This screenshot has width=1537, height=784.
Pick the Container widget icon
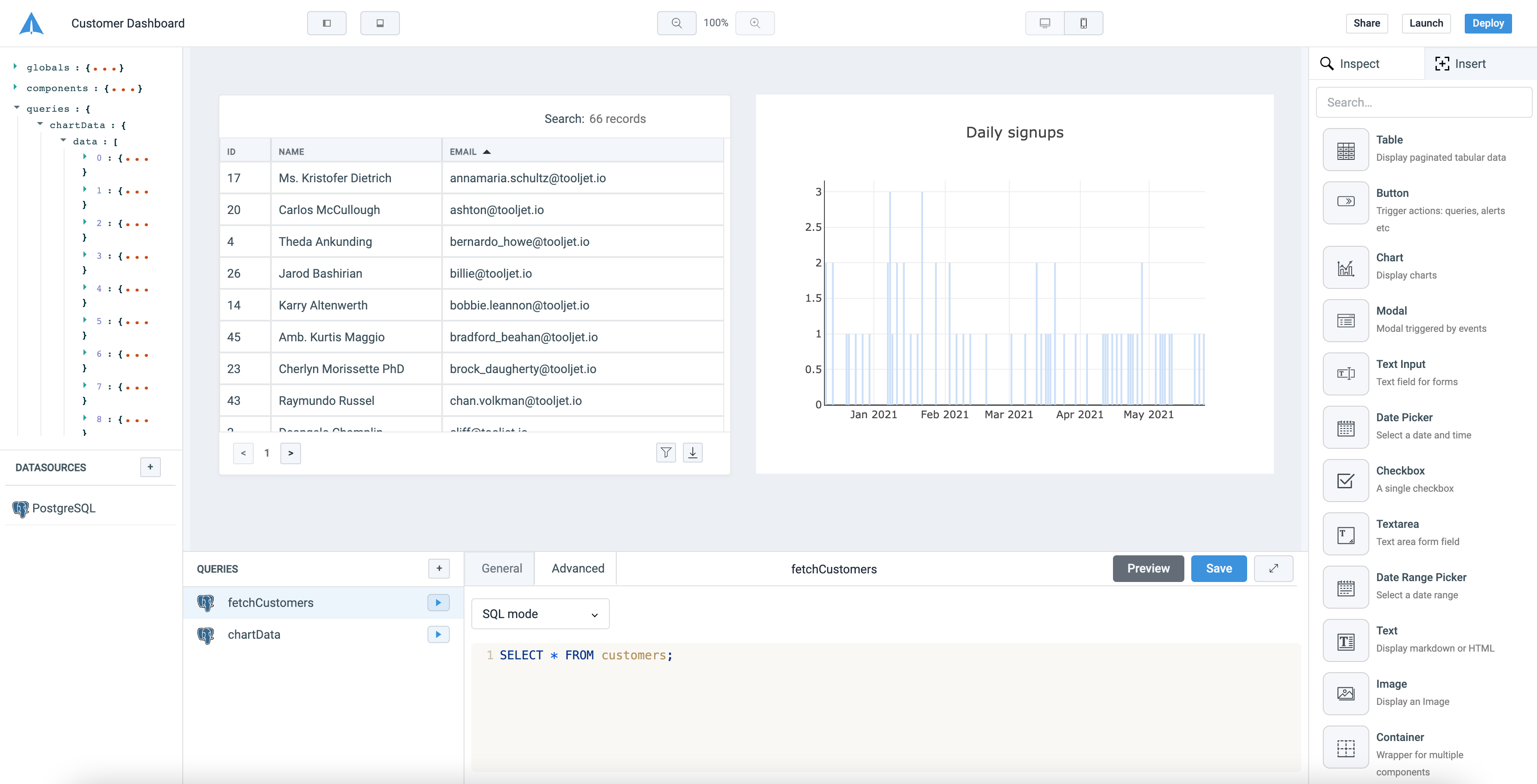coord(1346,747)
